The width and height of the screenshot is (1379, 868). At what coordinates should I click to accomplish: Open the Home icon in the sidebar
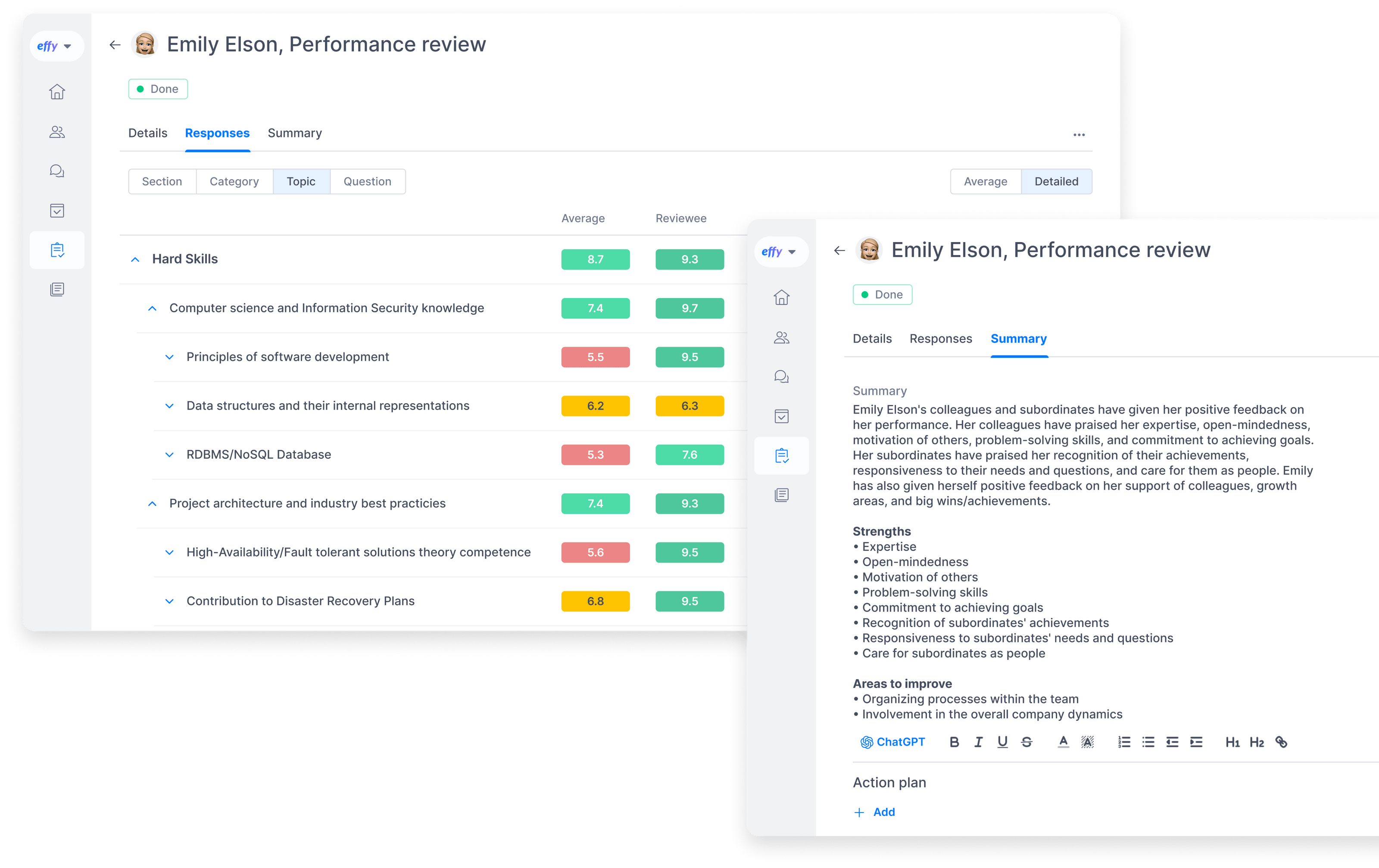coord(57,92)
